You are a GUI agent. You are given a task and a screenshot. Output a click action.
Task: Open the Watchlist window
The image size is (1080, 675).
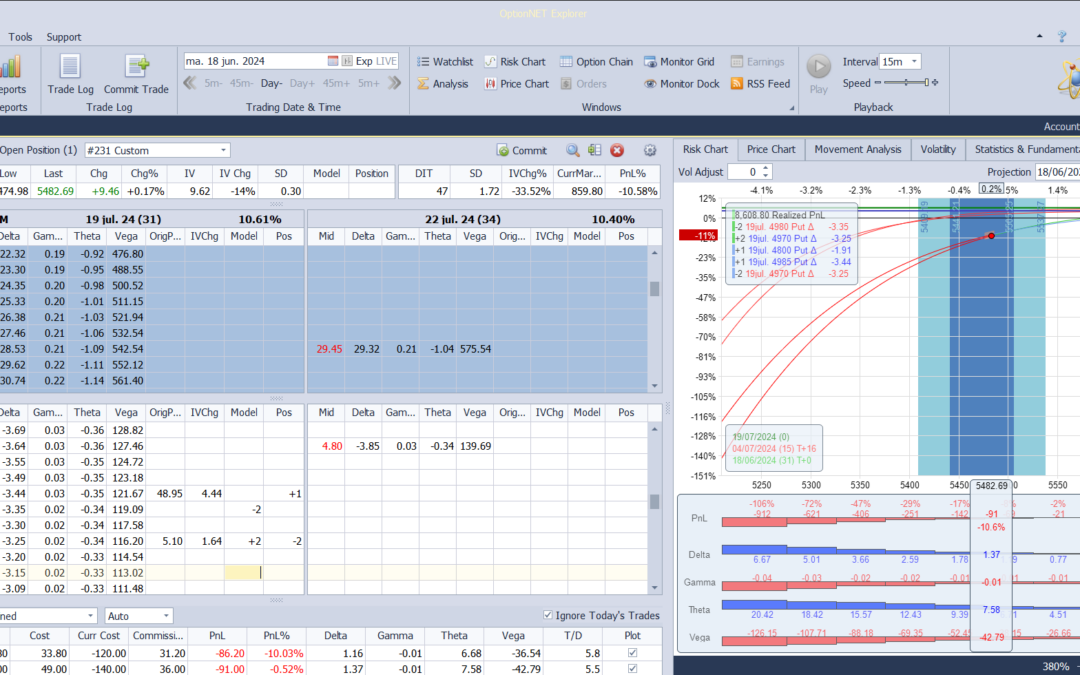click(445, 61)
